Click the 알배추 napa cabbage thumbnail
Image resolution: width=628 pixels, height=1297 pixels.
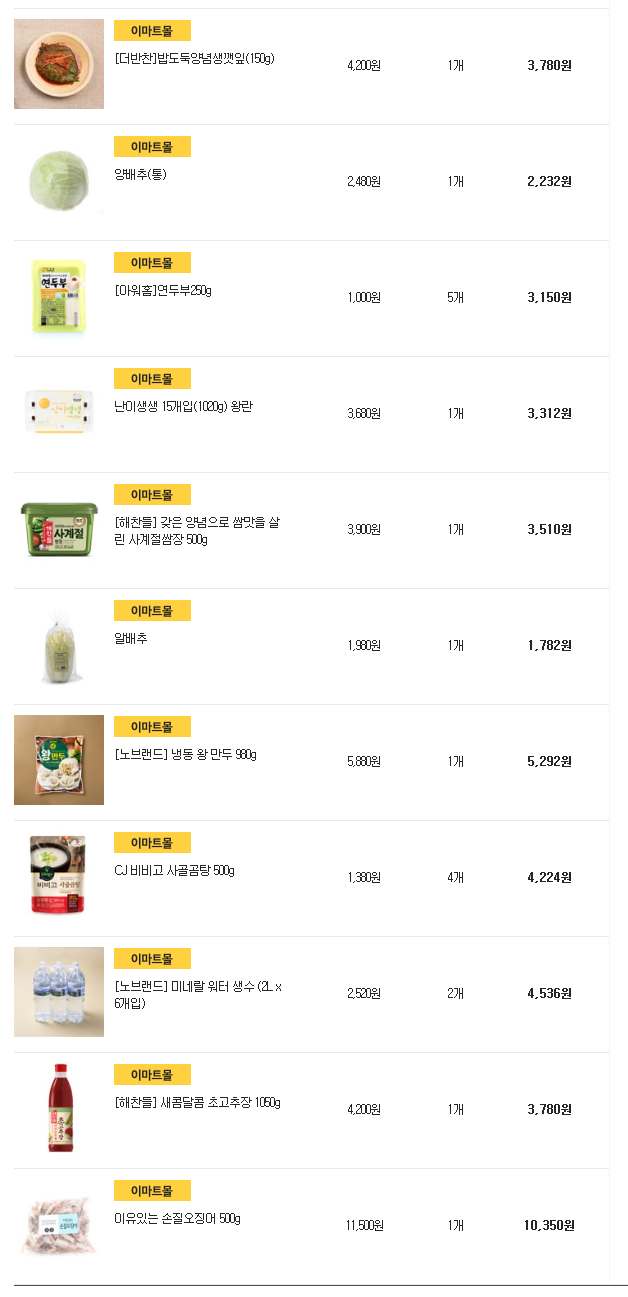pyautogui.click(x=59, y=644)
